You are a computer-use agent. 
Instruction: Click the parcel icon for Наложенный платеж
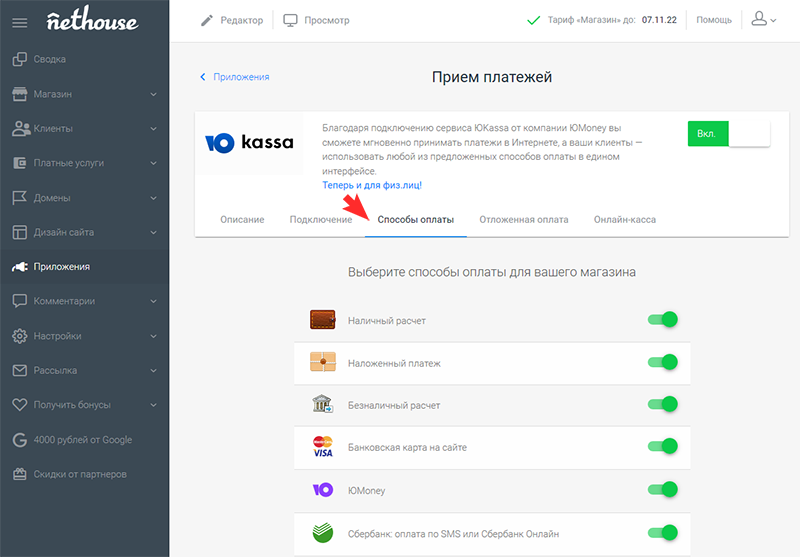click(322, 362)
